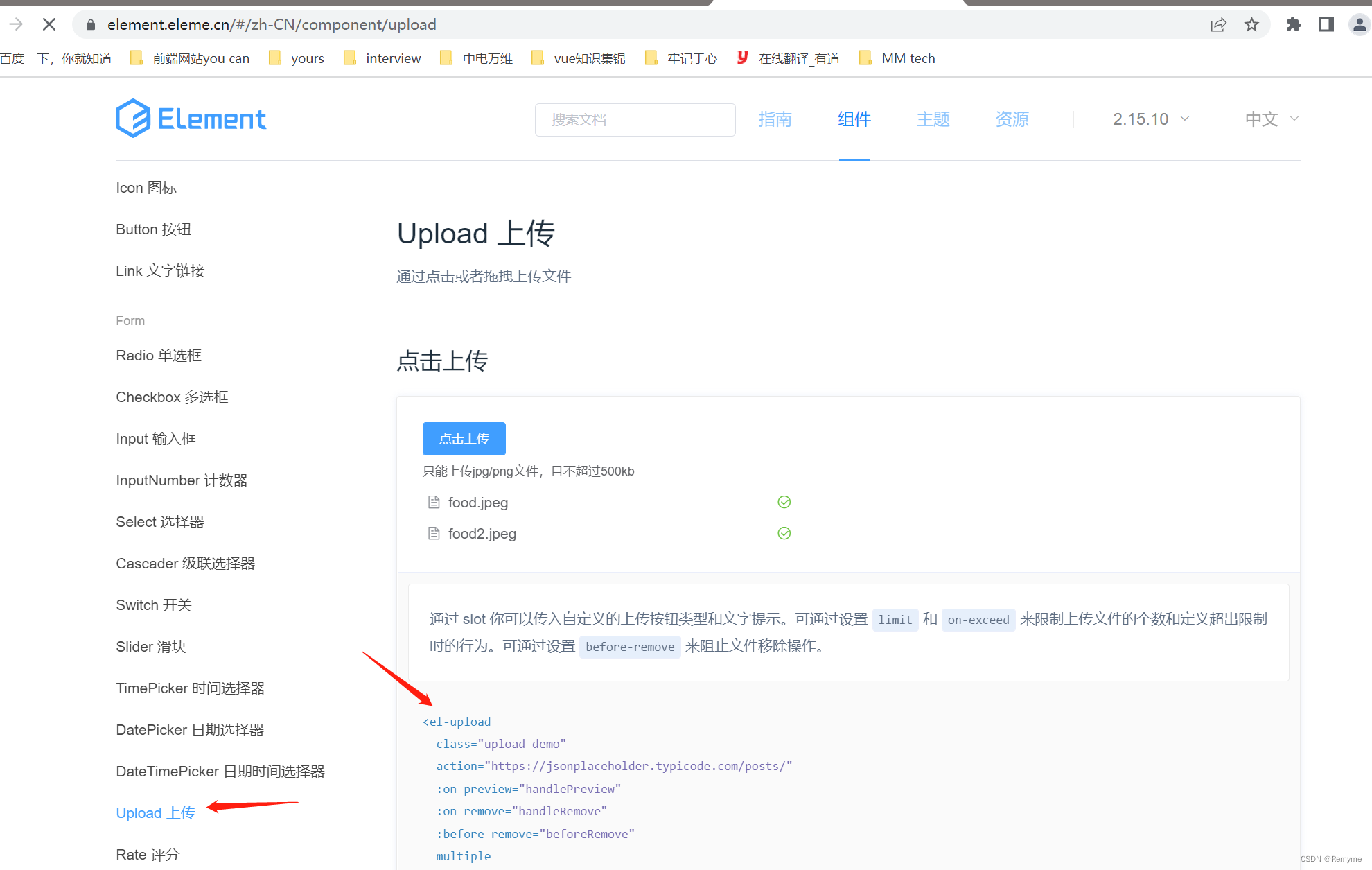Toggle the browser side panel icon
Image resolution: width=1372 pixels, height=870 pixels.
1326,25
